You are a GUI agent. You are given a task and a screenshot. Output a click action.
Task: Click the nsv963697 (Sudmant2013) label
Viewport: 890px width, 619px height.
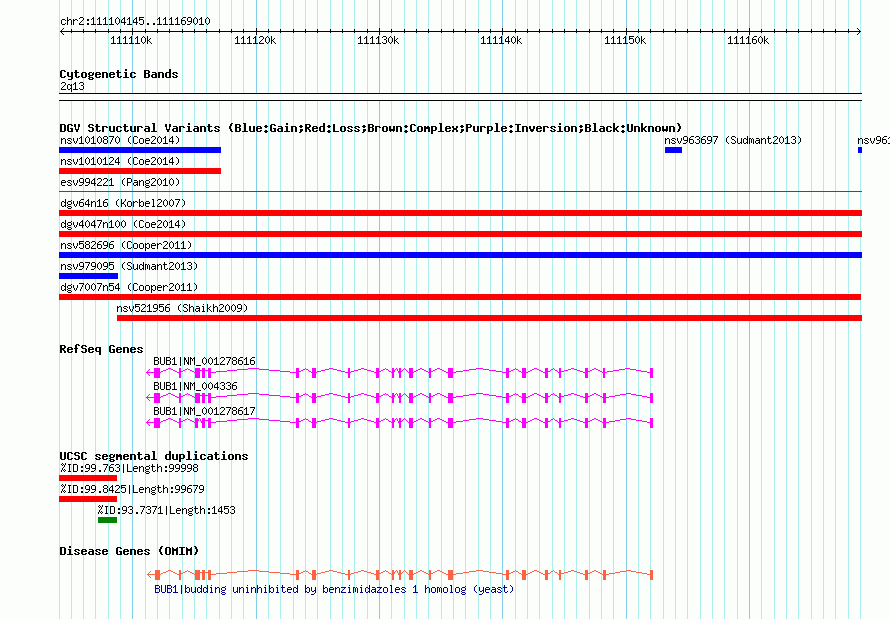733,140
